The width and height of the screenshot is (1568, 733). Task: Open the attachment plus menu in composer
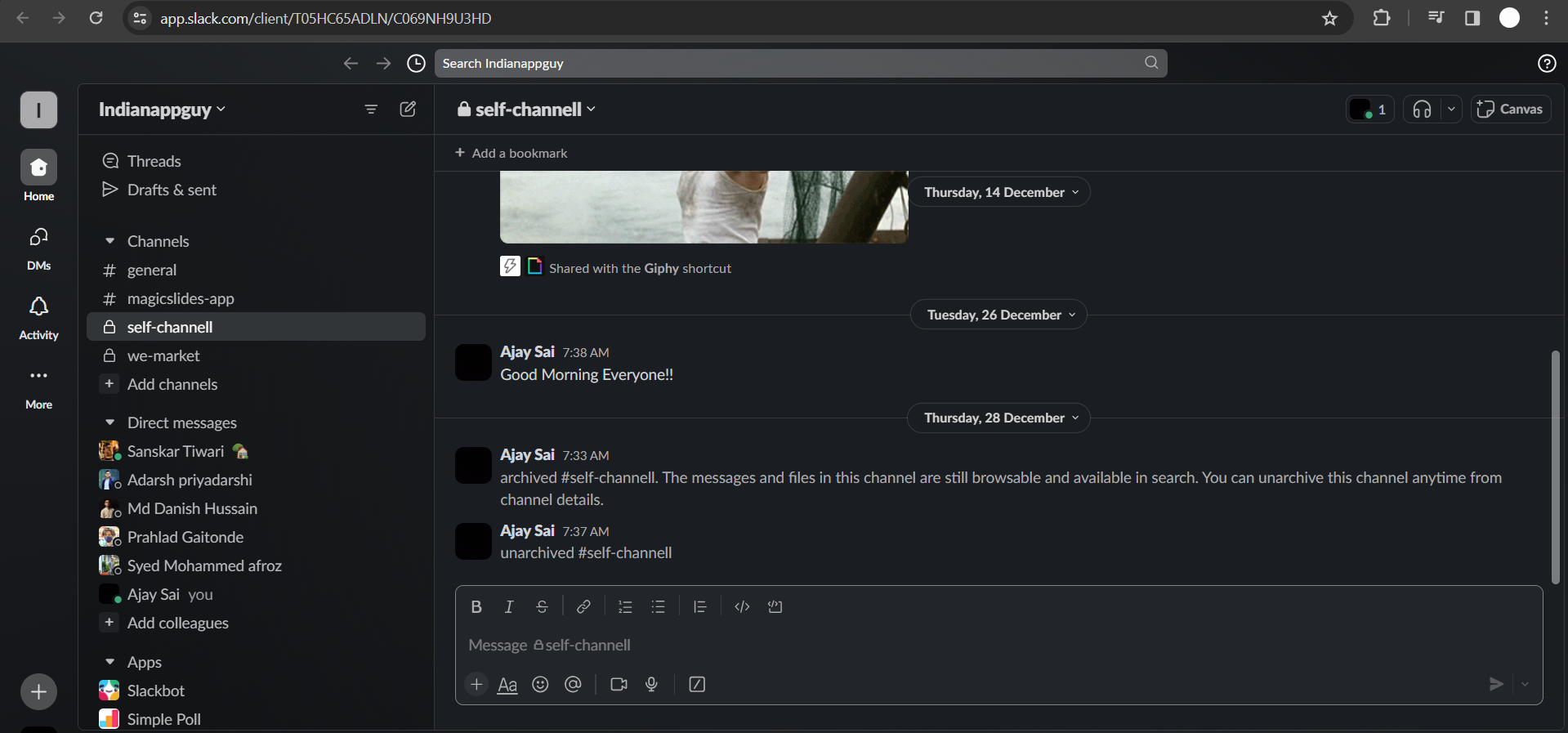(476, 684)
